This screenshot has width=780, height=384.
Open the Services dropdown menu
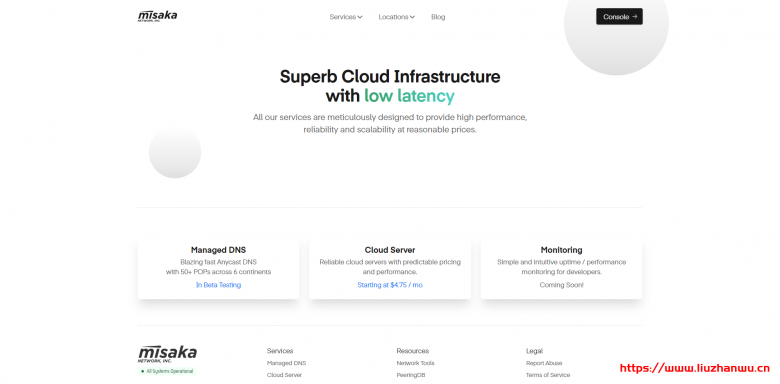346,17
